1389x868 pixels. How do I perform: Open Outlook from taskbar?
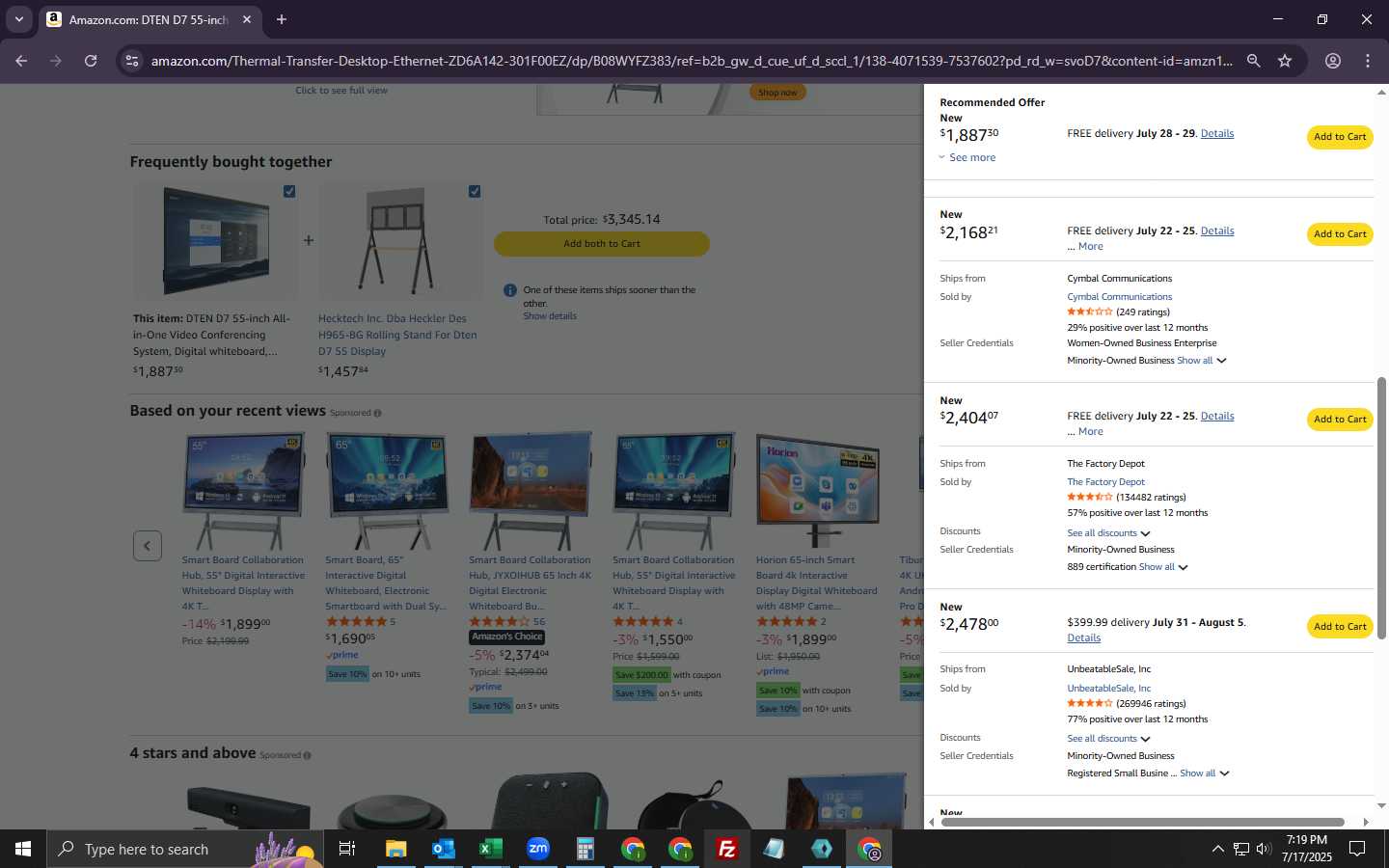443,849
